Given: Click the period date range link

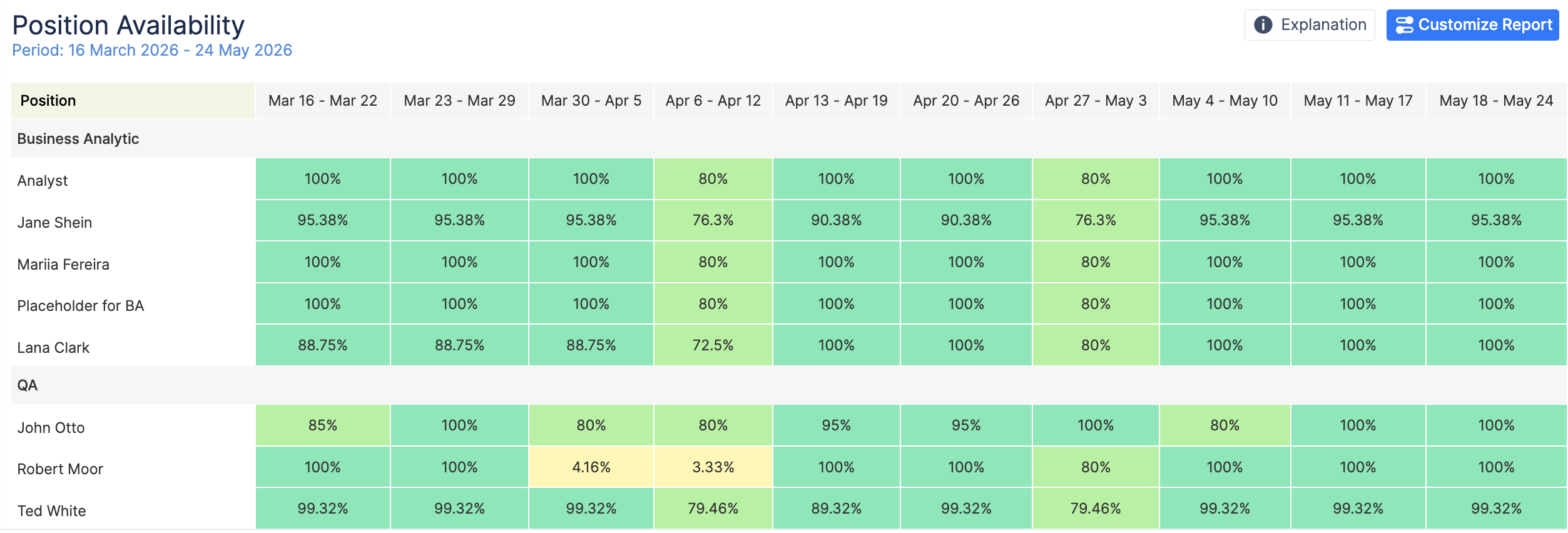Looking at the screenshot, I should click(152, 51).
